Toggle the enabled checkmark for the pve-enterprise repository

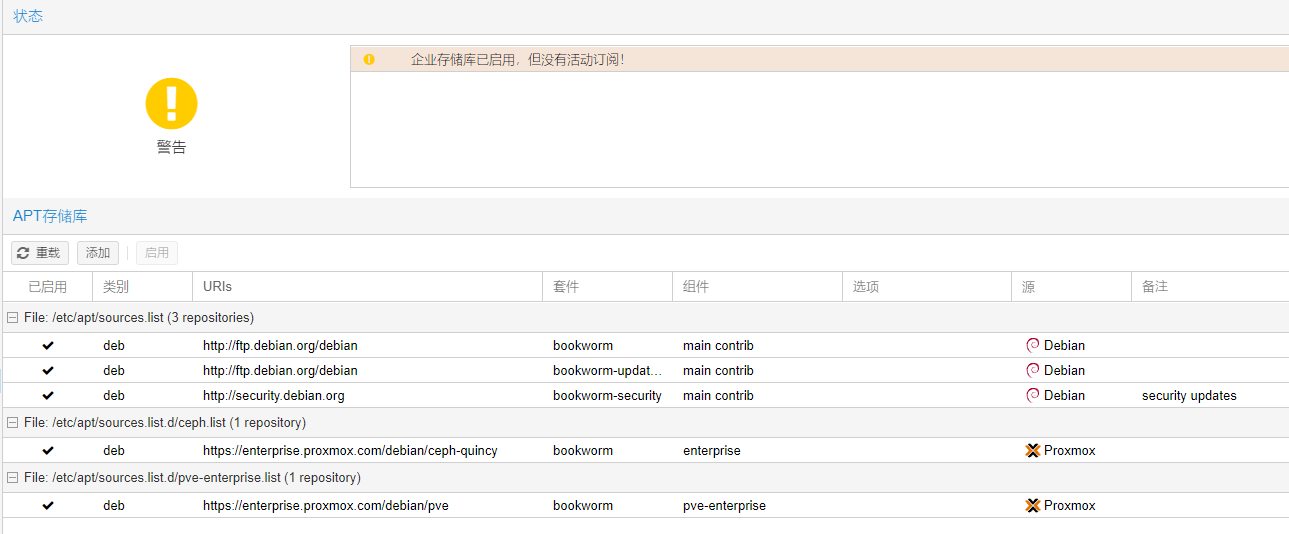pos(48,505)
